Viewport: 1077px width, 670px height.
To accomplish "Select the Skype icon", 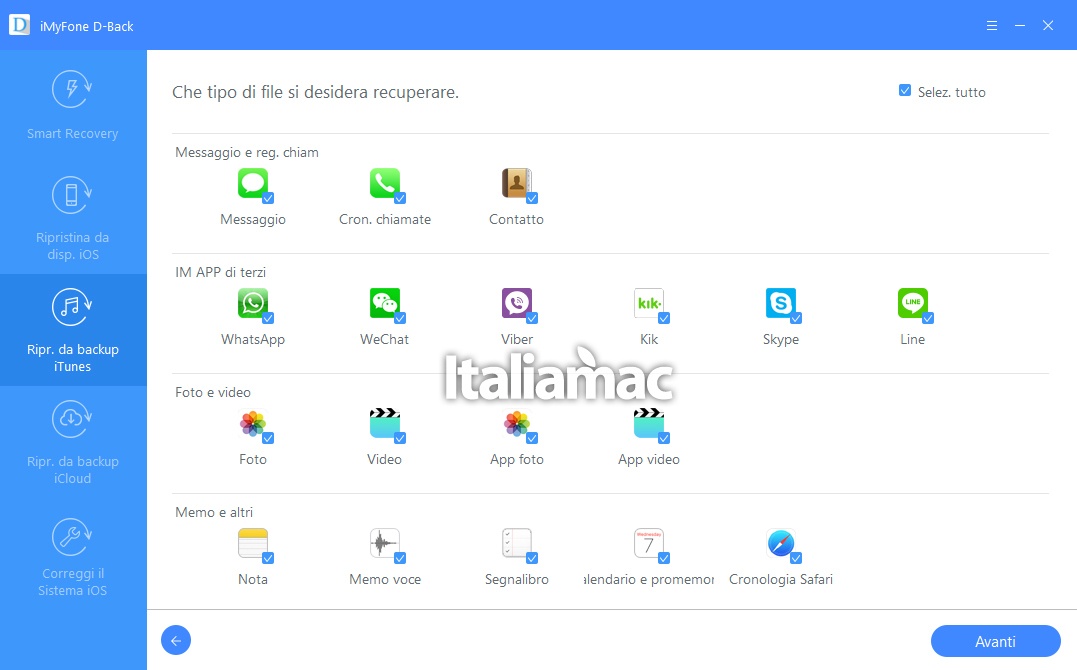I will (780, 303).
